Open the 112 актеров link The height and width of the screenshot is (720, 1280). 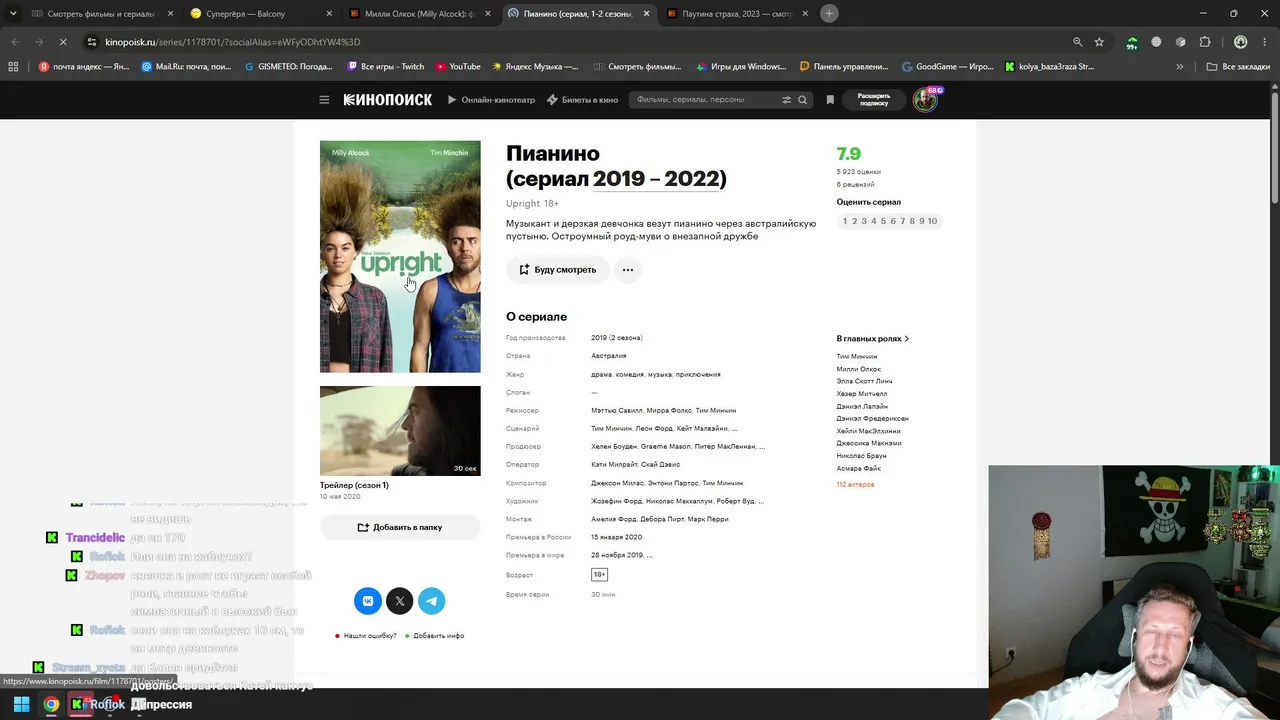(855, 485)
